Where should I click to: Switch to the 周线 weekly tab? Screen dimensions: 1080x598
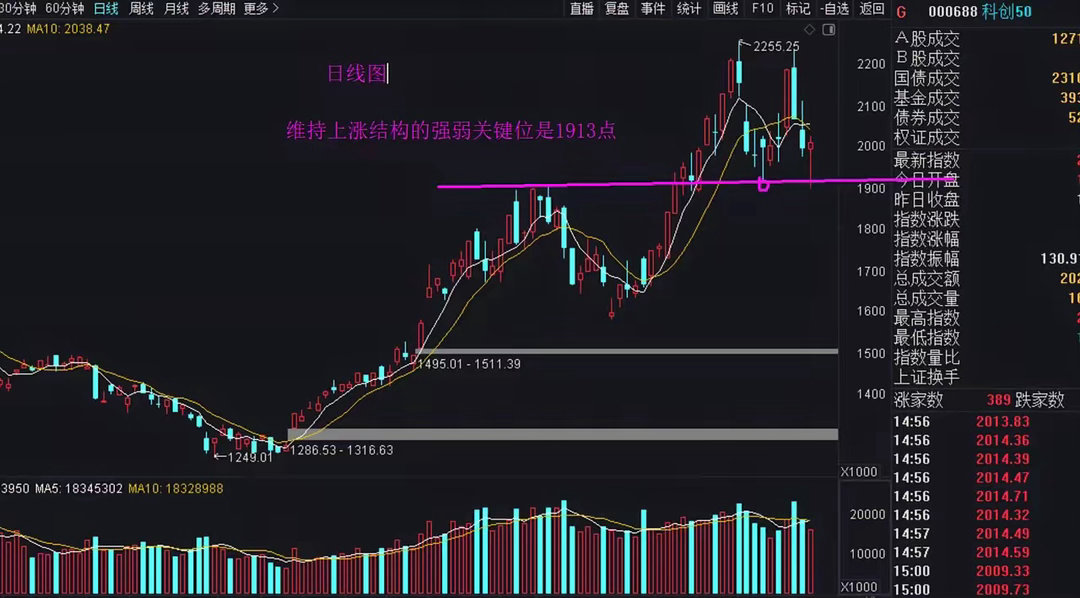point(141,9)
